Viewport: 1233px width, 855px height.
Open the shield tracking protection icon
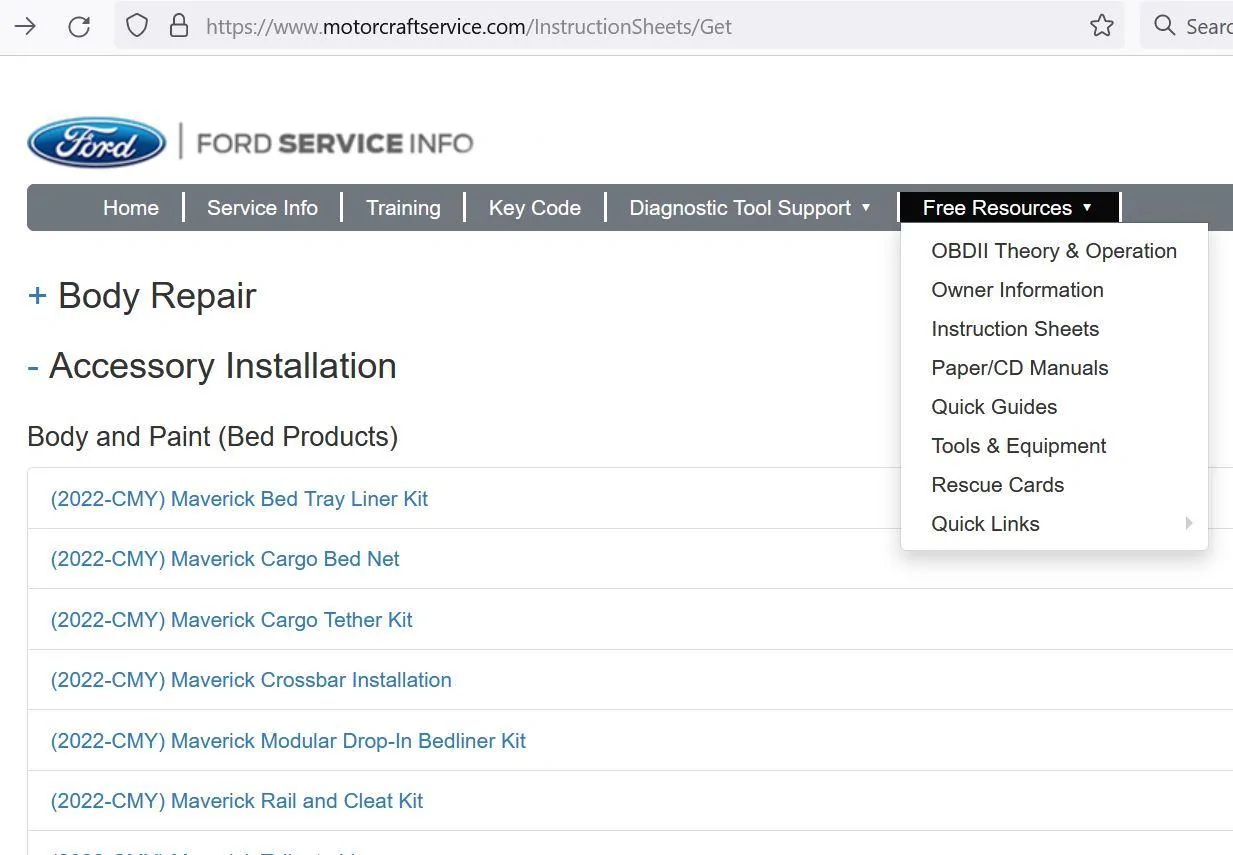click(x=137, y=26)
